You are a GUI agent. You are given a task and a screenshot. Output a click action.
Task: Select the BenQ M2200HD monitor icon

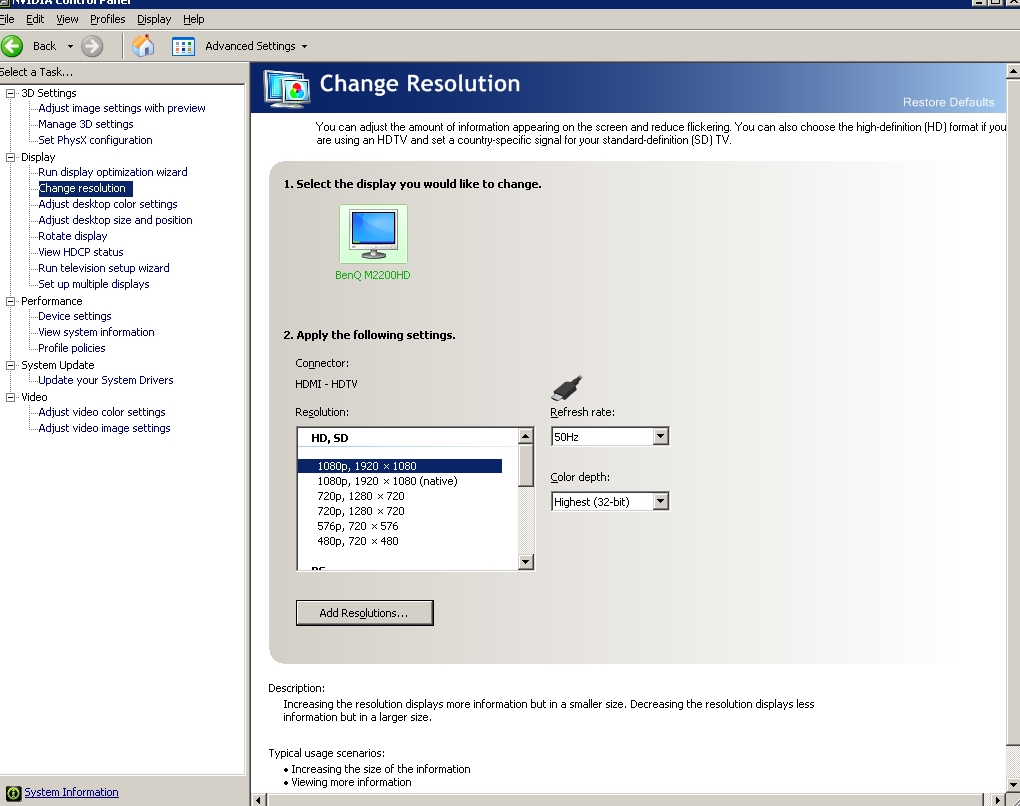tap(373, 234)
